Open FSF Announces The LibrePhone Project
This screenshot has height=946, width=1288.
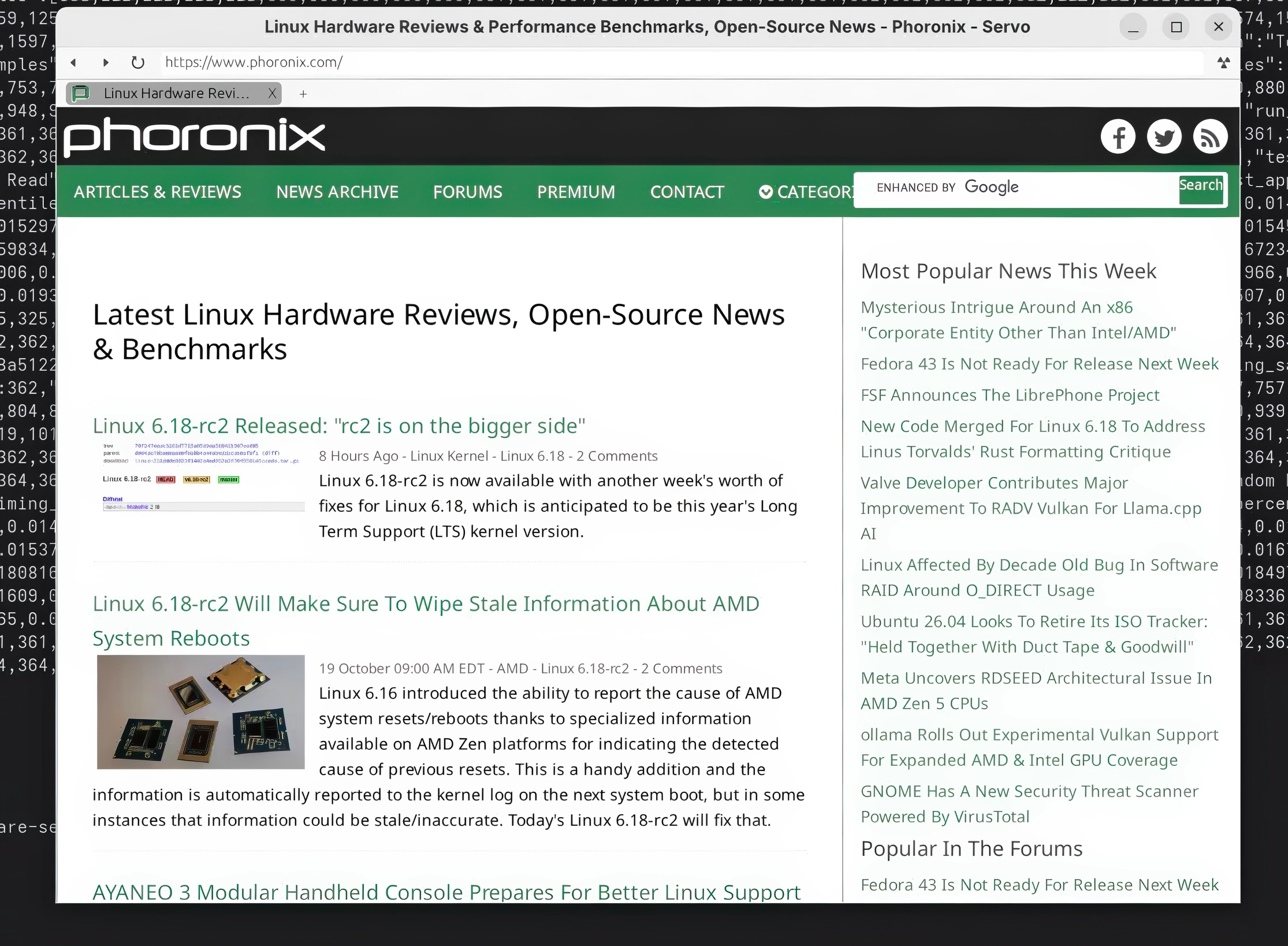pos(1010,395)
